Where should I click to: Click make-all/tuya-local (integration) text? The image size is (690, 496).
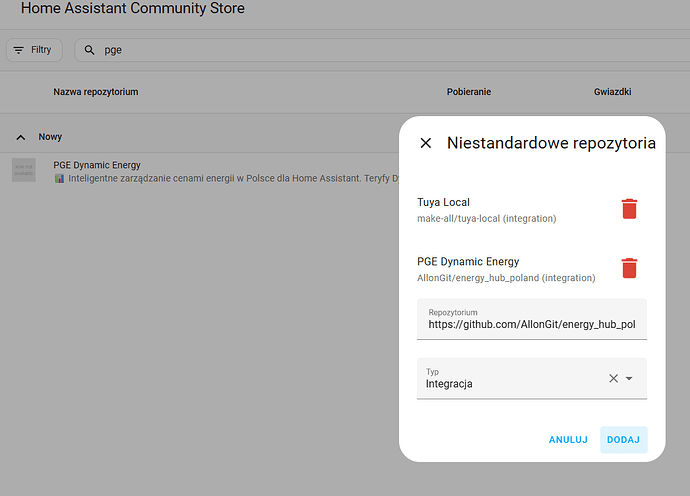(x=487, y=219)
